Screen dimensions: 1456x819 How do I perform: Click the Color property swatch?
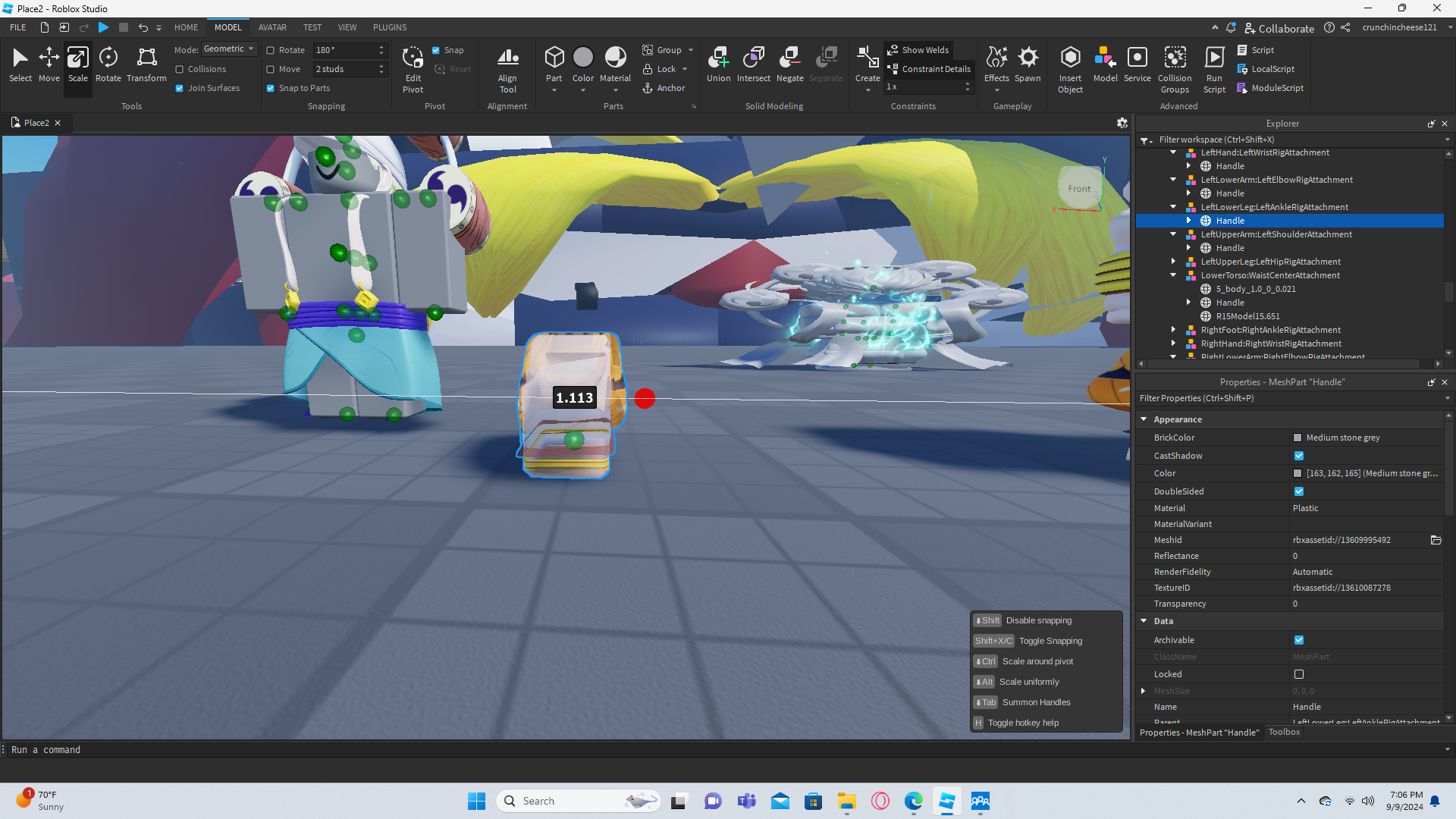1298,473
